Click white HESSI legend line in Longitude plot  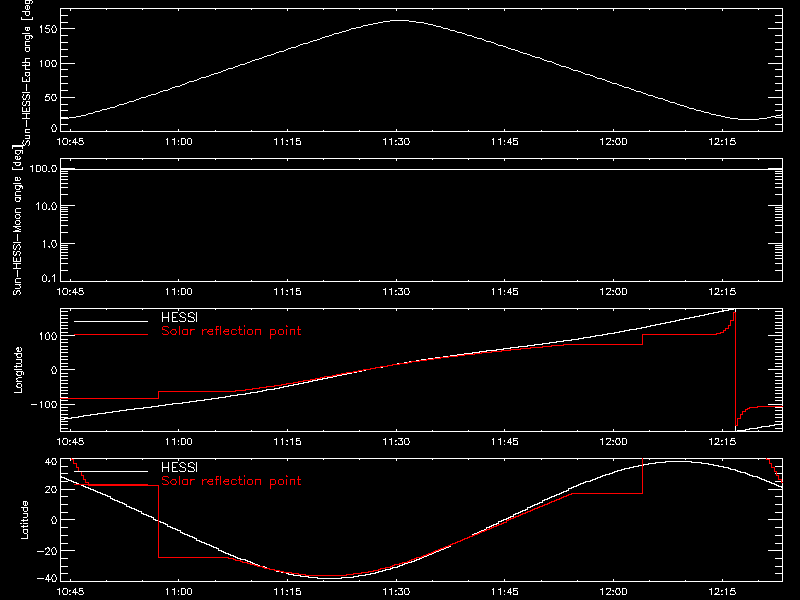(x=111, y=321)
